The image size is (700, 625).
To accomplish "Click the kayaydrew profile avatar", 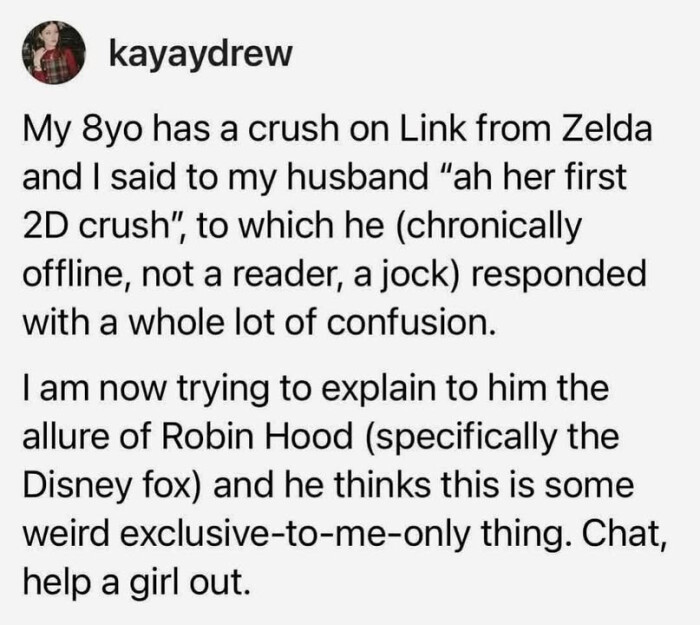I will (55, 54).
